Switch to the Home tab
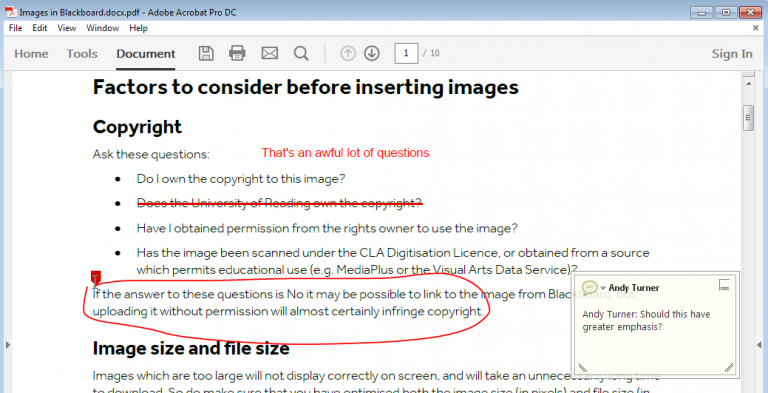Image resolution: width=768 pixels, height=393 pixels. coord(31,53)
